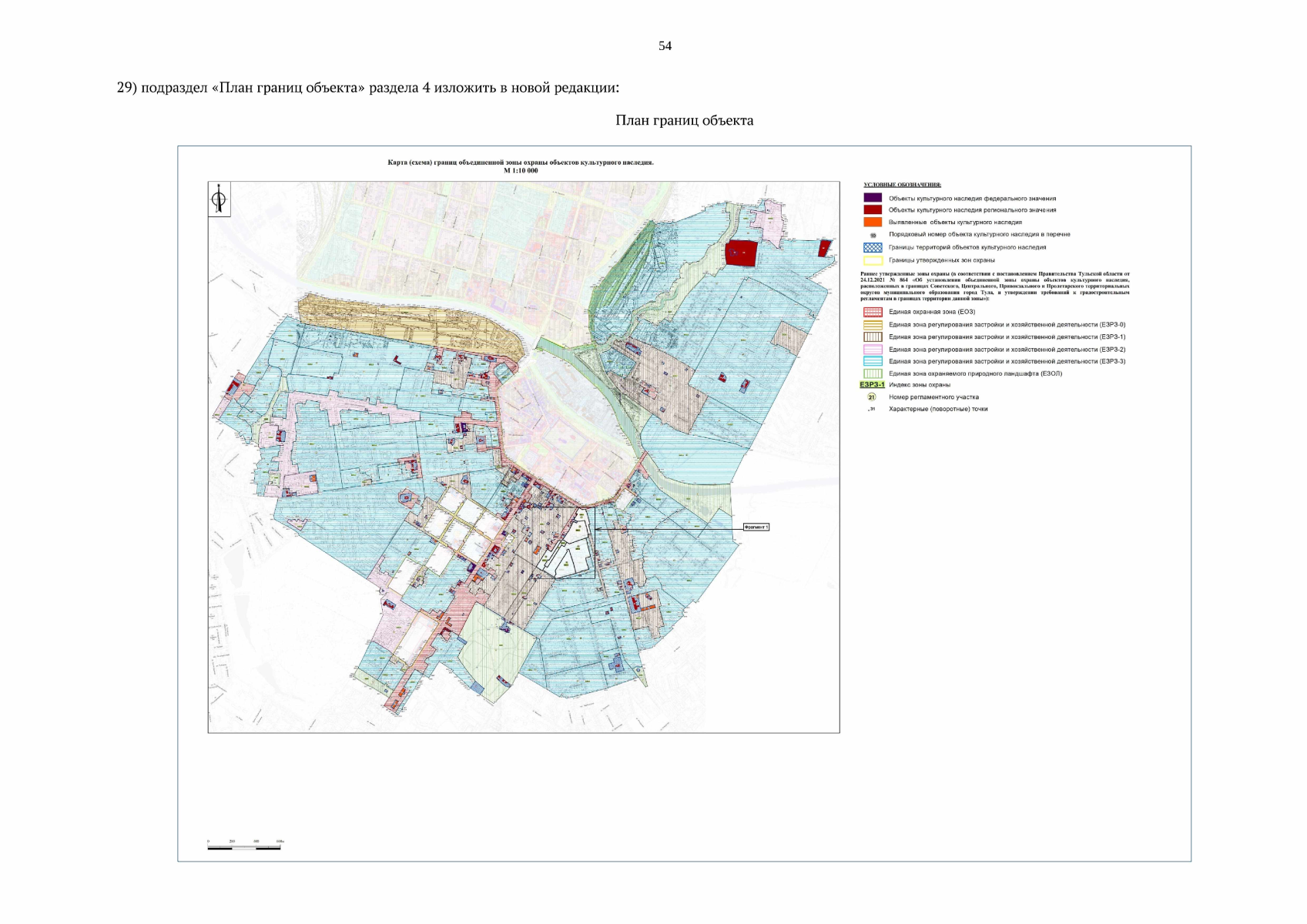Click the green ЕЗОЛ landscape zone symbol
Image resolution: width=1307 pixels, height=924 pixels.
point(873,373)
